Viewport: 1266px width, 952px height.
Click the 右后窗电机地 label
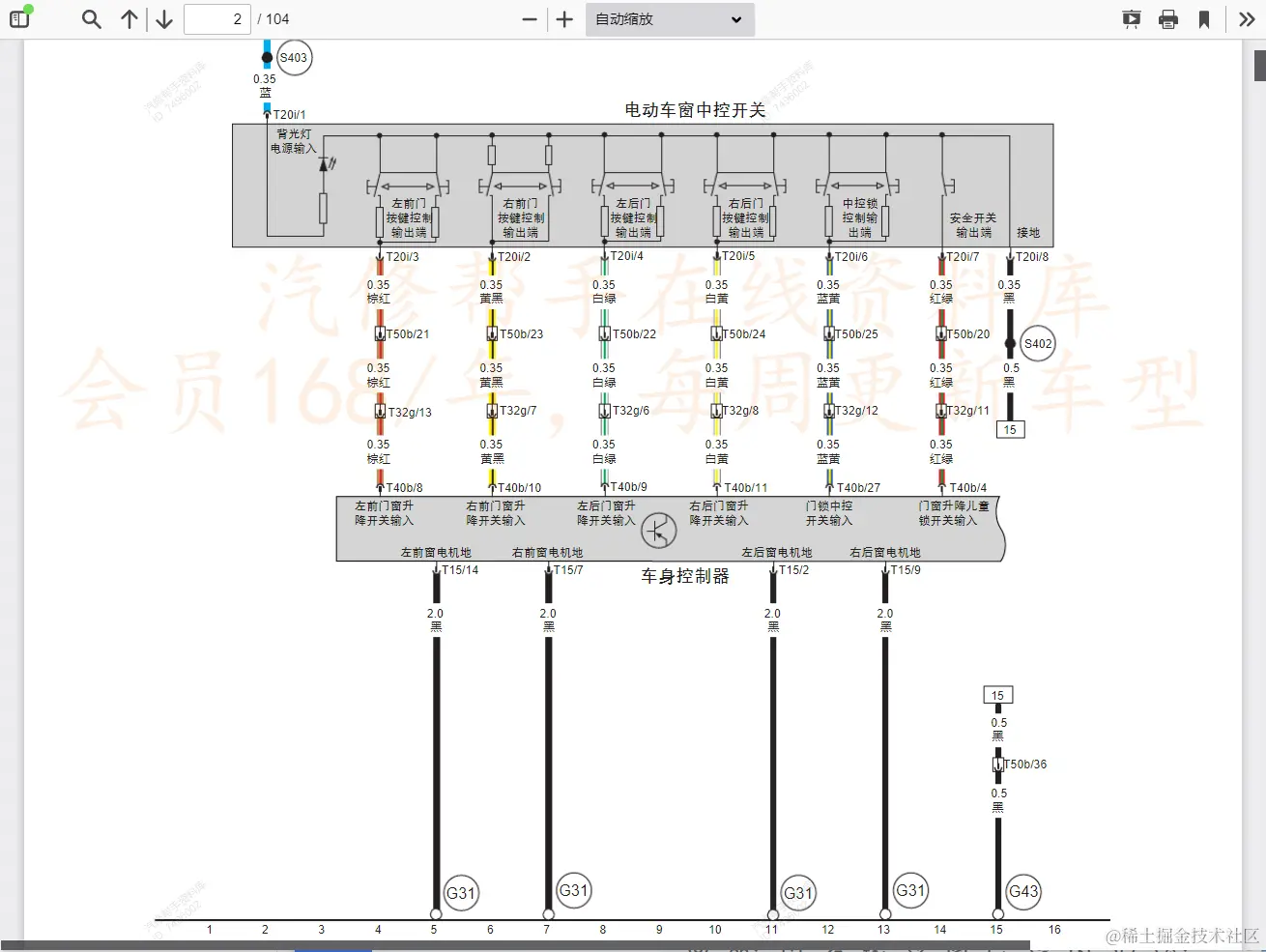885,553
